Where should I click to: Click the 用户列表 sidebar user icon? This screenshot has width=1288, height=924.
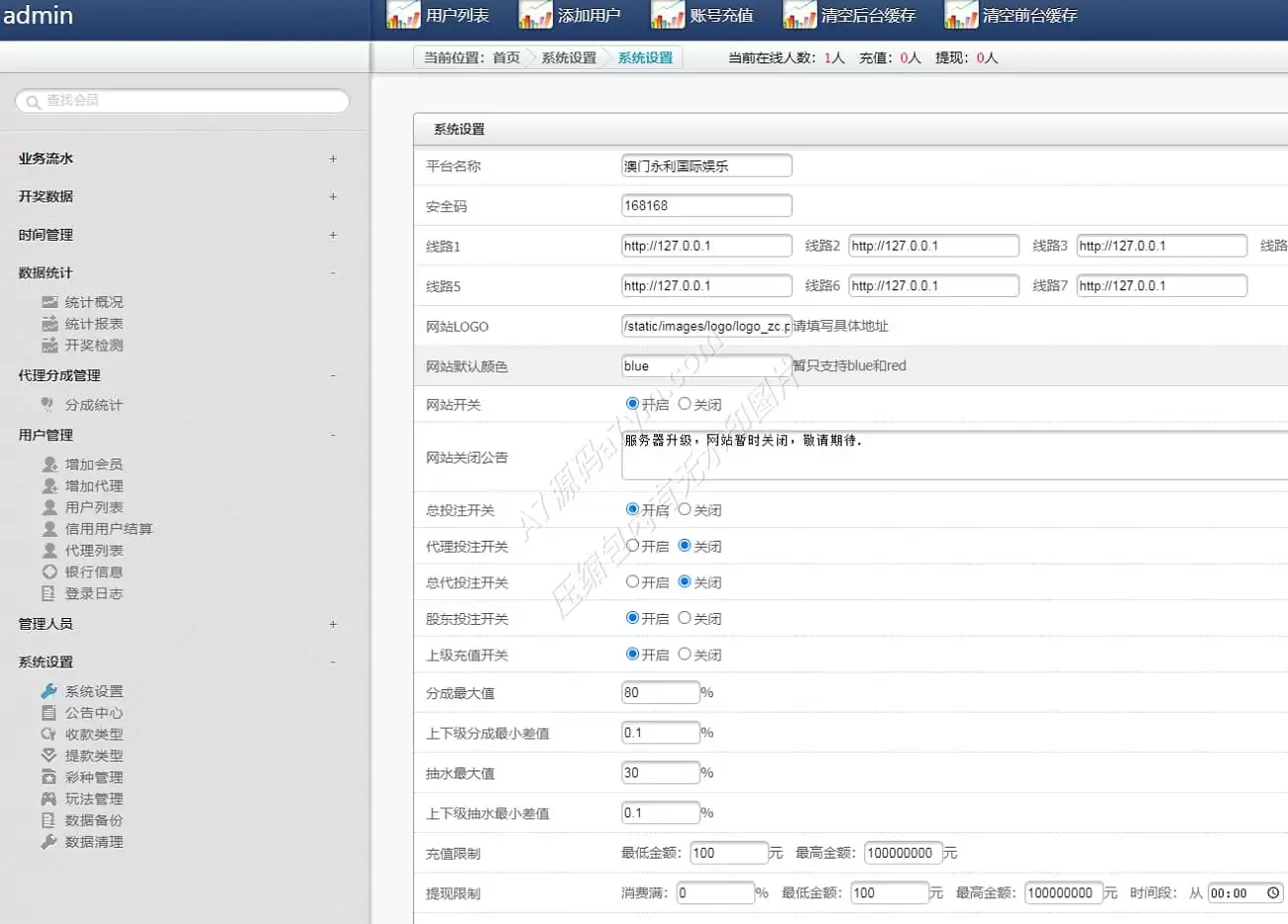click(50, 507)
